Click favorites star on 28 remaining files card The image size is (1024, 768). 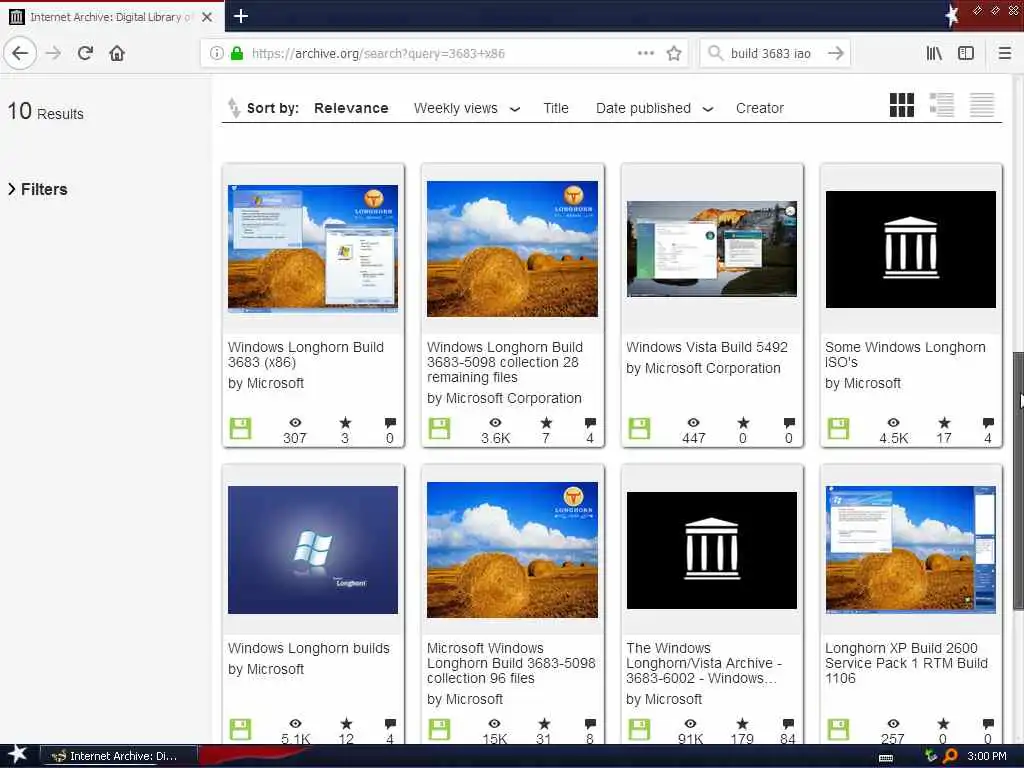[x=546, y=423]
